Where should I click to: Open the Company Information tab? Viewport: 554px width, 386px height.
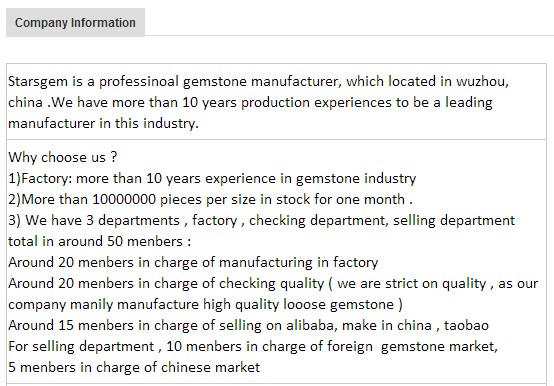[x=75, y=23]
